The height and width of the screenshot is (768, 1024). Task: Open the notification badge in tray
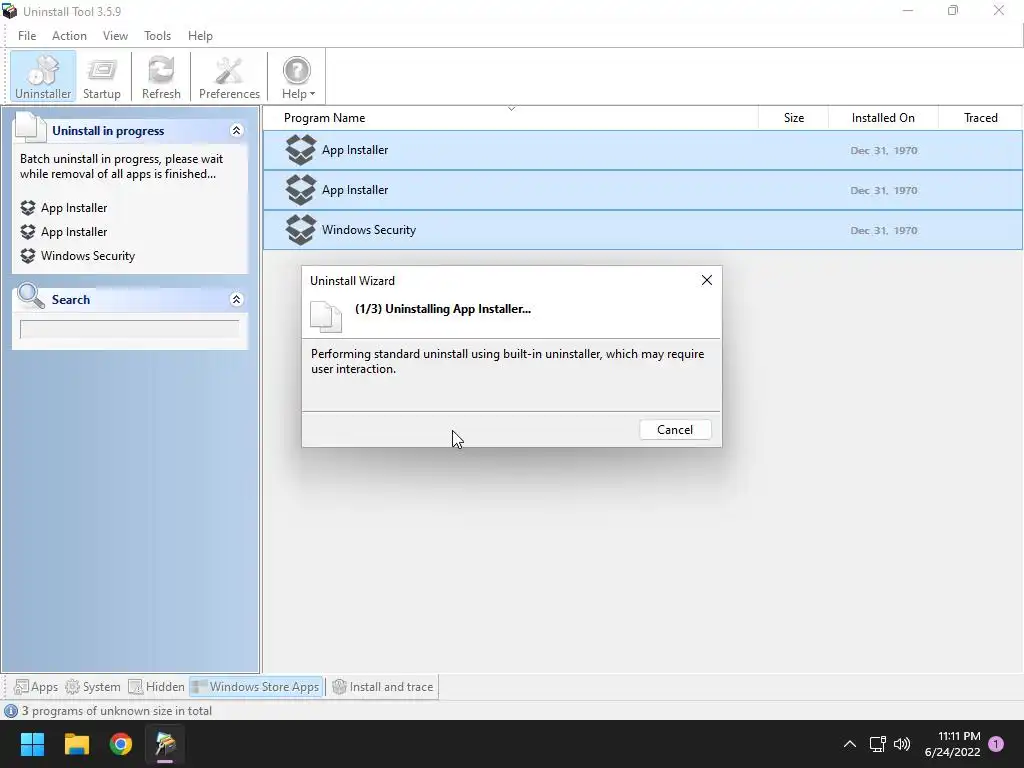click(x=996, y=744)
